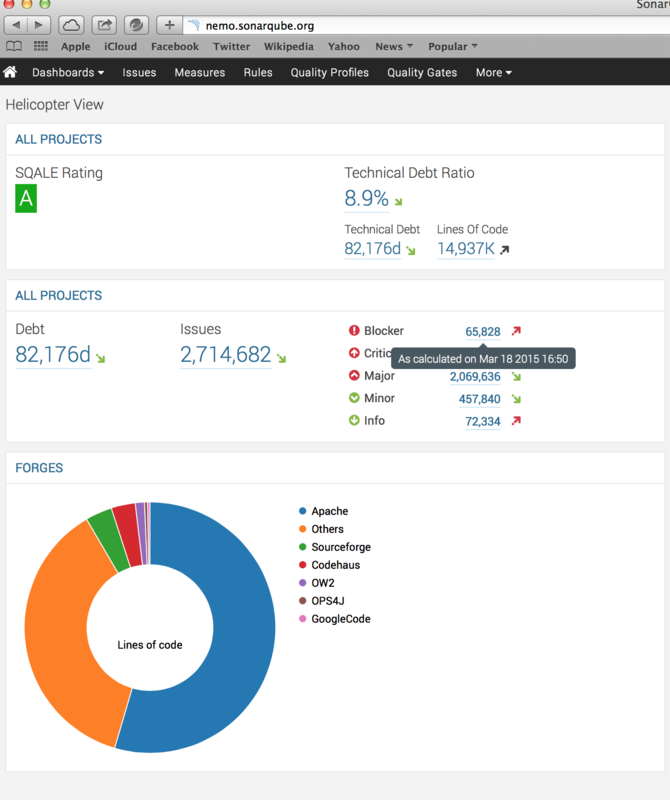Click the Minor severity icon
The width and height of the screenshot is (670, 800).
[x=354, y=398]
